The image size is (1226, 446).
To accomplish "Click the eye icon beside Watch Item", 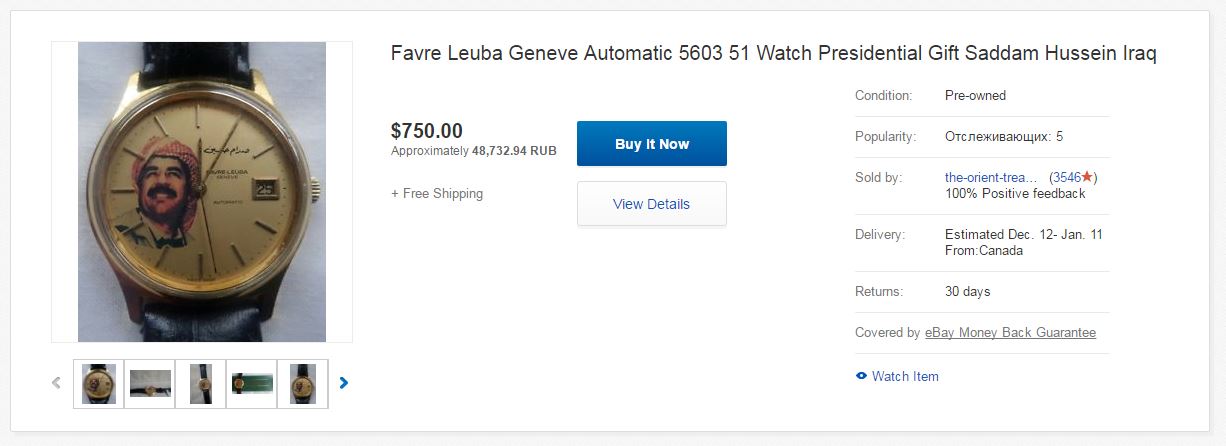I will tap(861, 376).
